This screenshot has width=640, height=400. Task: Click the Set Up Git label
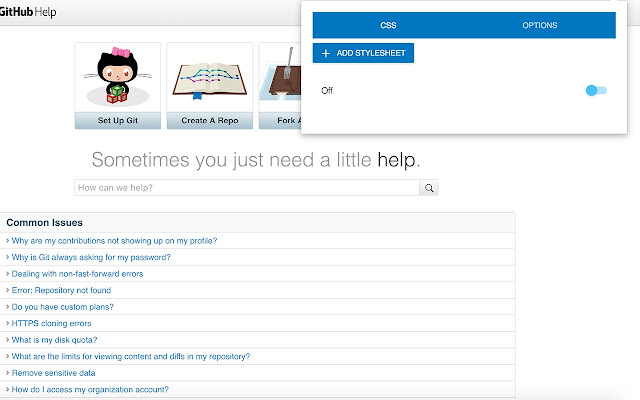tap(118, 120)
